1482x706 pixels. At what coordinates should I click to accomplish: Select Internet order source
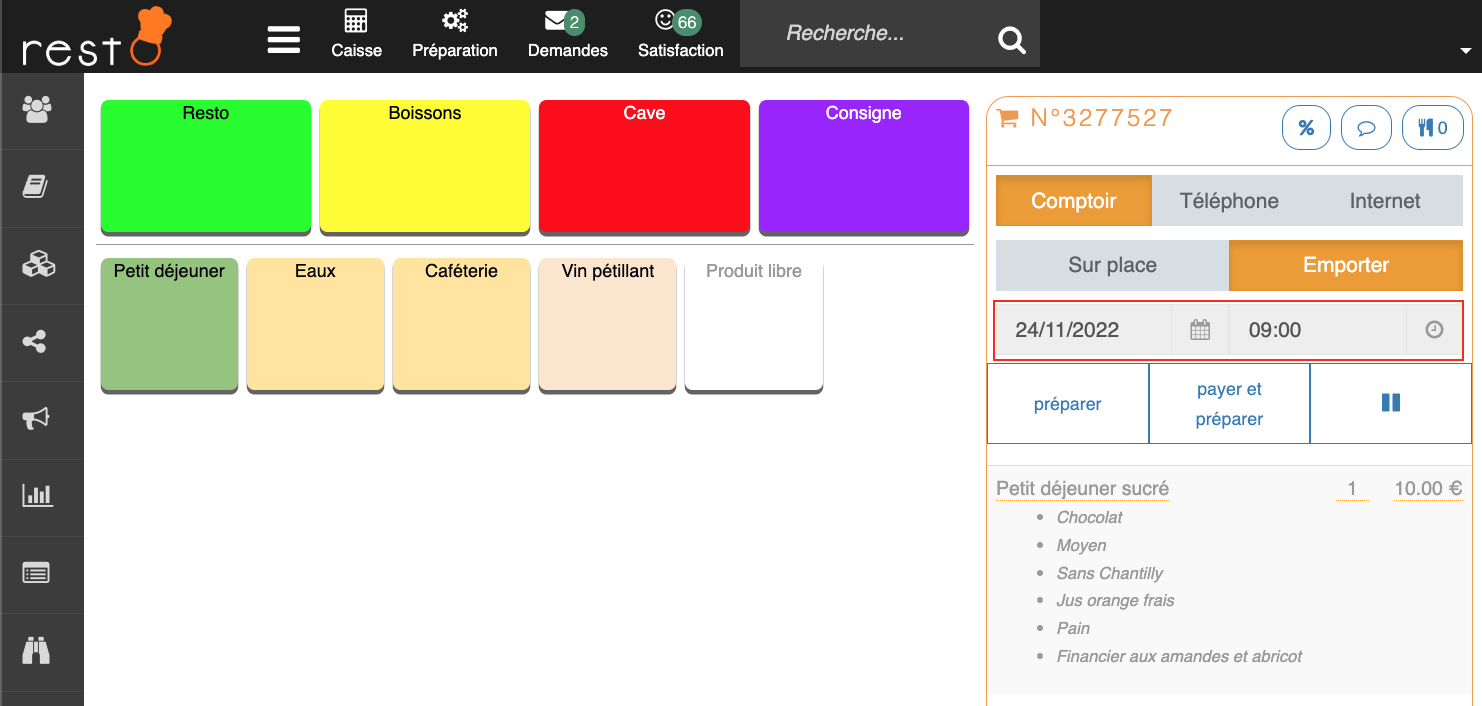(1384, 201)
